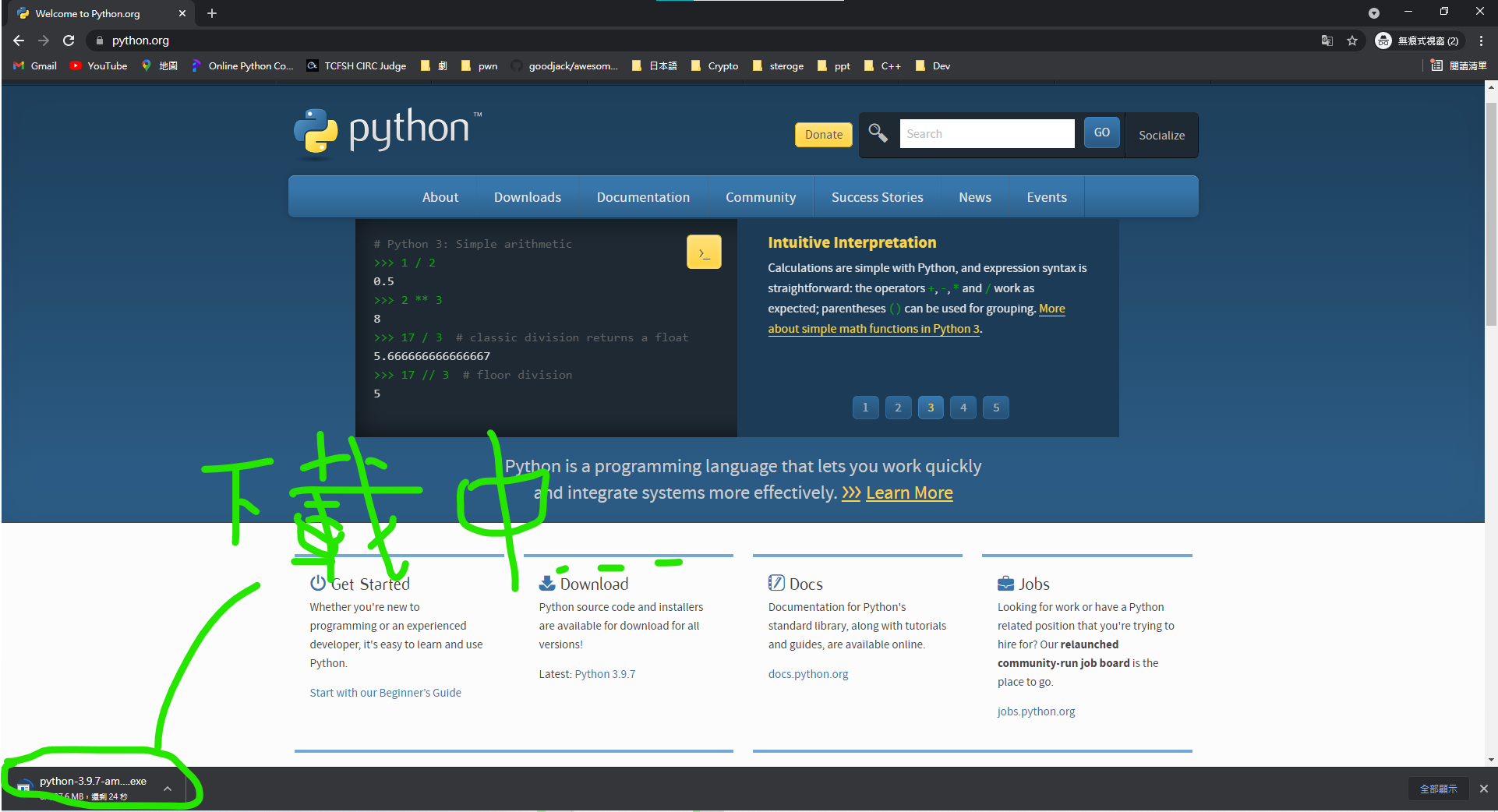Launch the interactive shell button
The width and height of the screenshot is (1498, 812).
pos(704,252)
